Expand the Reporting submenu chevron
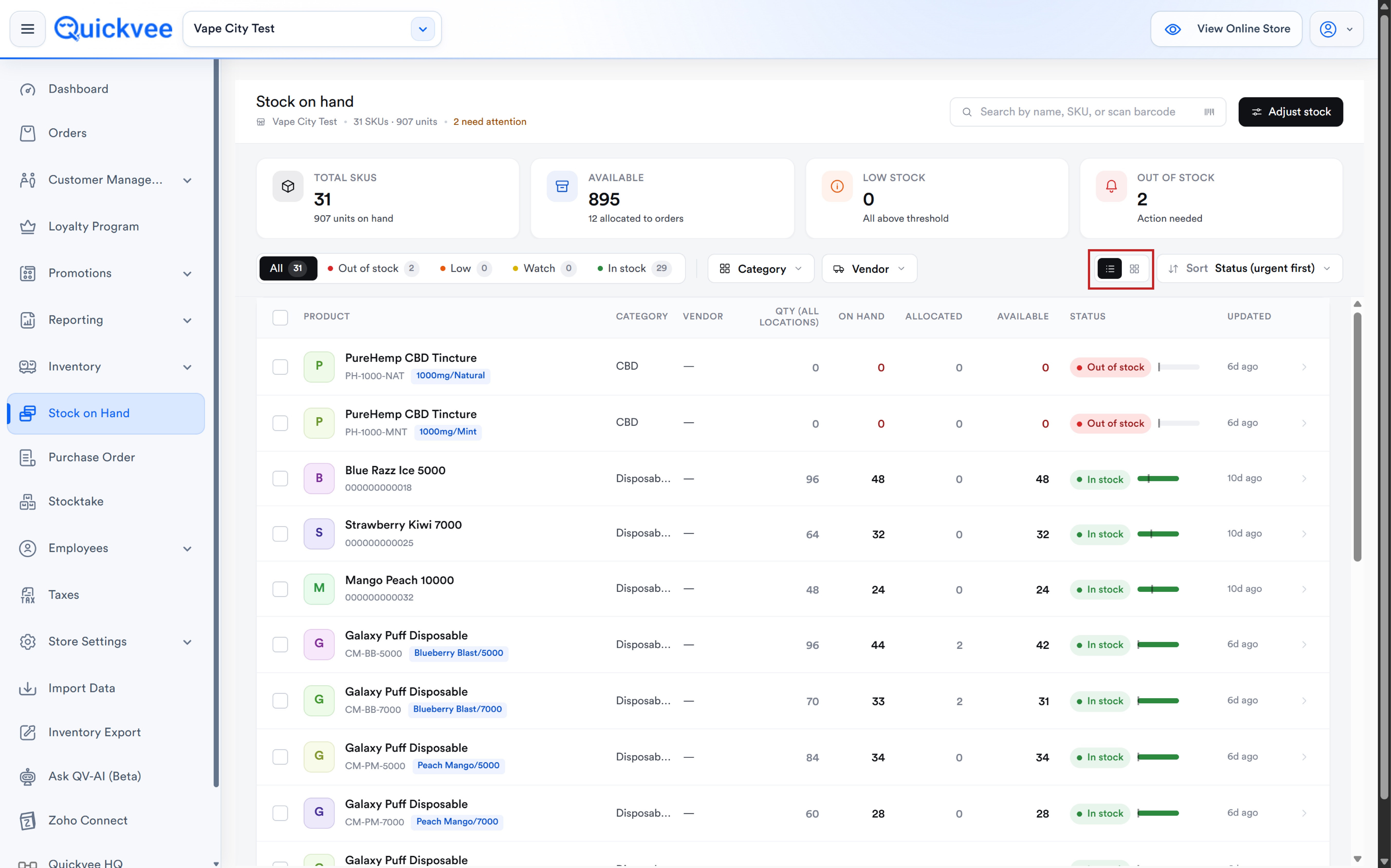The height and width of the screenshot is (868, 1391). 187,321
